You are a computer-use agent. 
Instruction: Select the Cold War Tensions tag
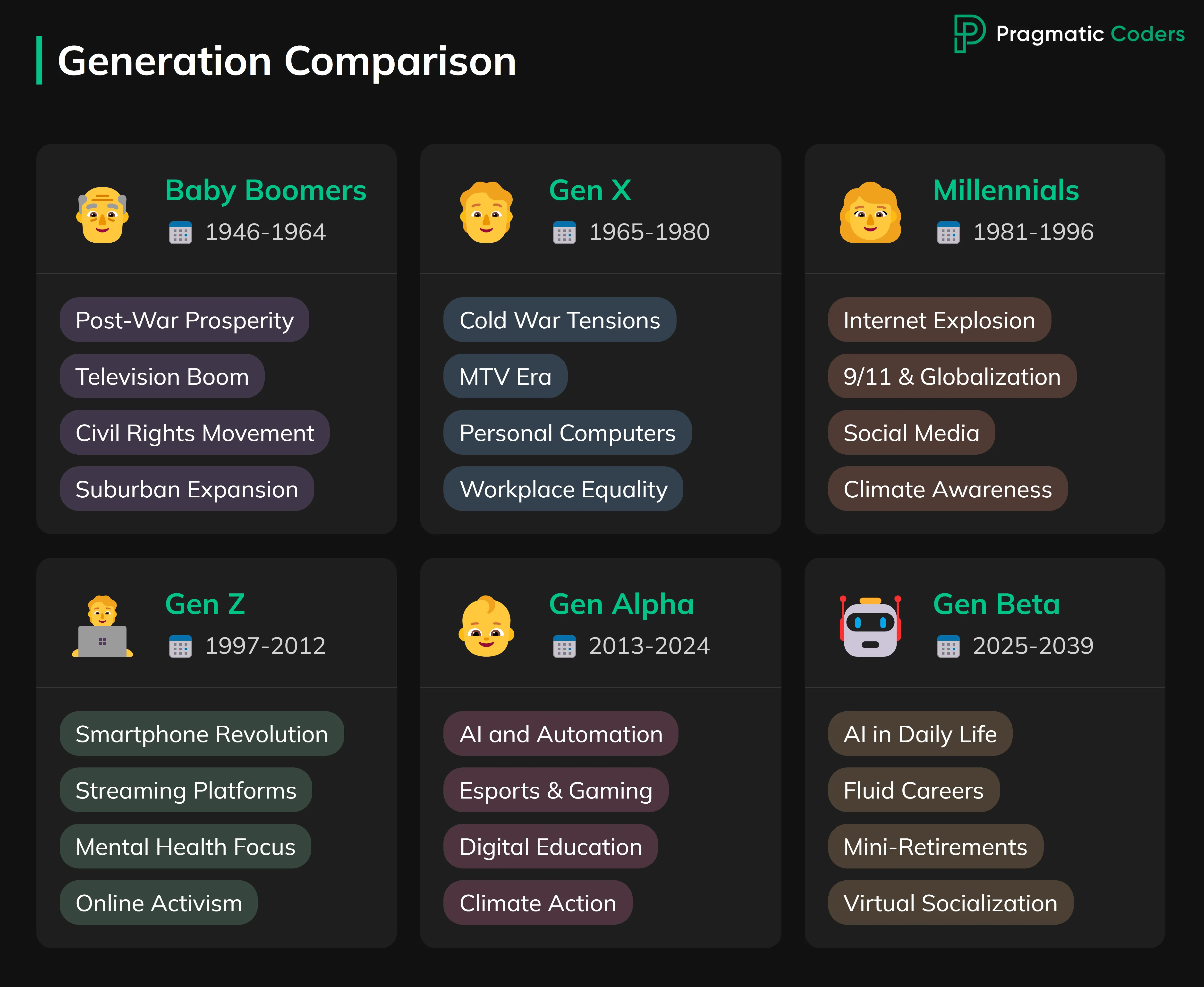(x=560, y=320)
